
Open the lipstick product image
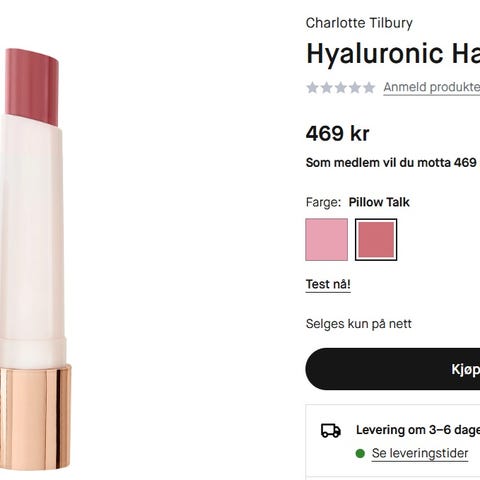35,258
